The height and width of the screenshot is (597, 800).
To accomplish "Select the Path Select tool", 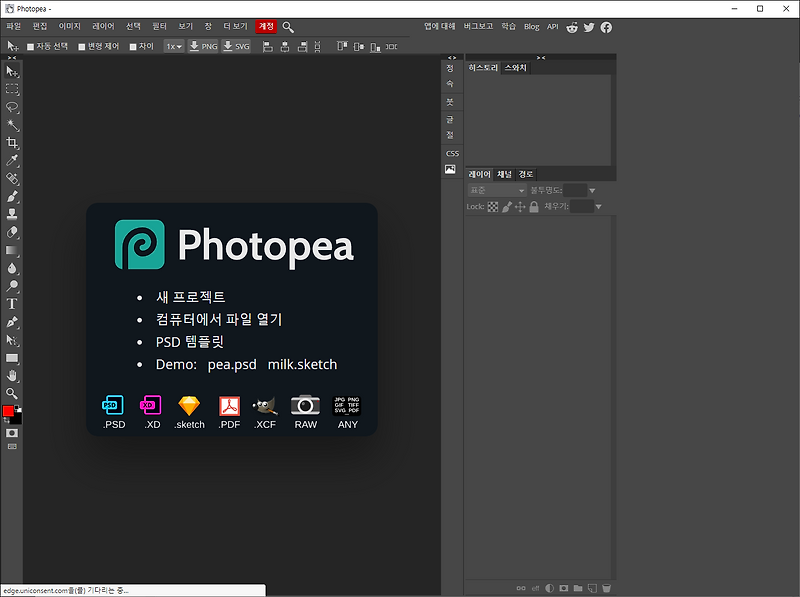I will coord(12,340).
